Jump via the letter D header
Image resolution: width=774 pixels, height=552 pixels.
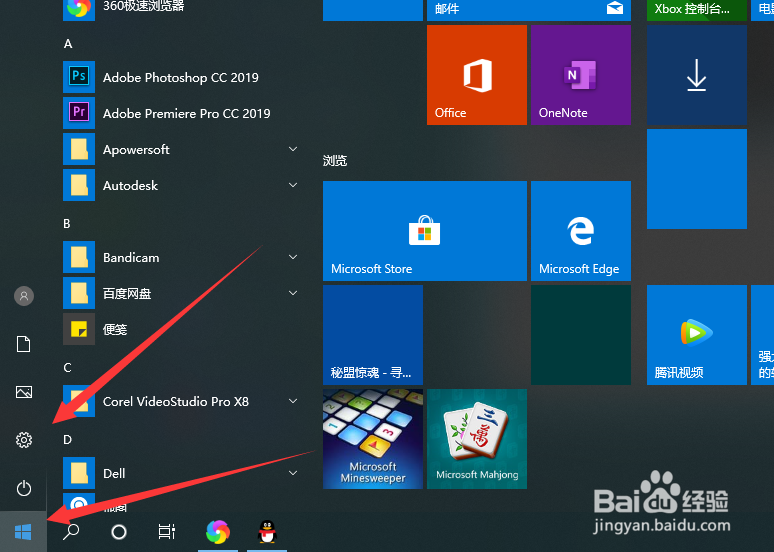point(68,440)
